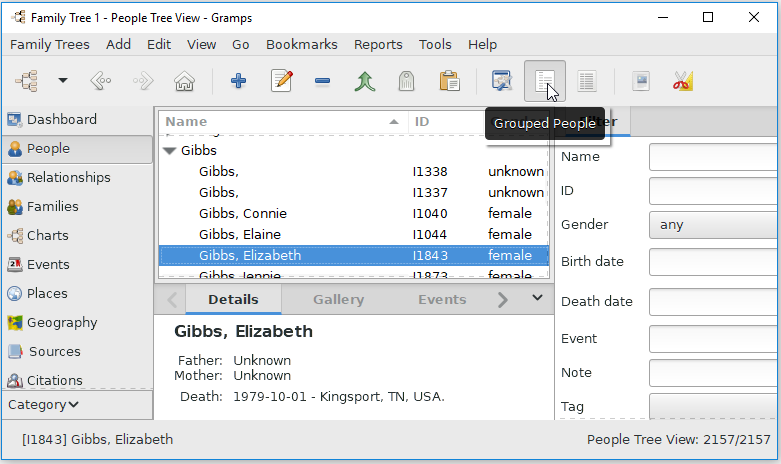The height and width of the screenshot is (464, 781).
Task: Remove selected person with minus icon
Action: 322,81
